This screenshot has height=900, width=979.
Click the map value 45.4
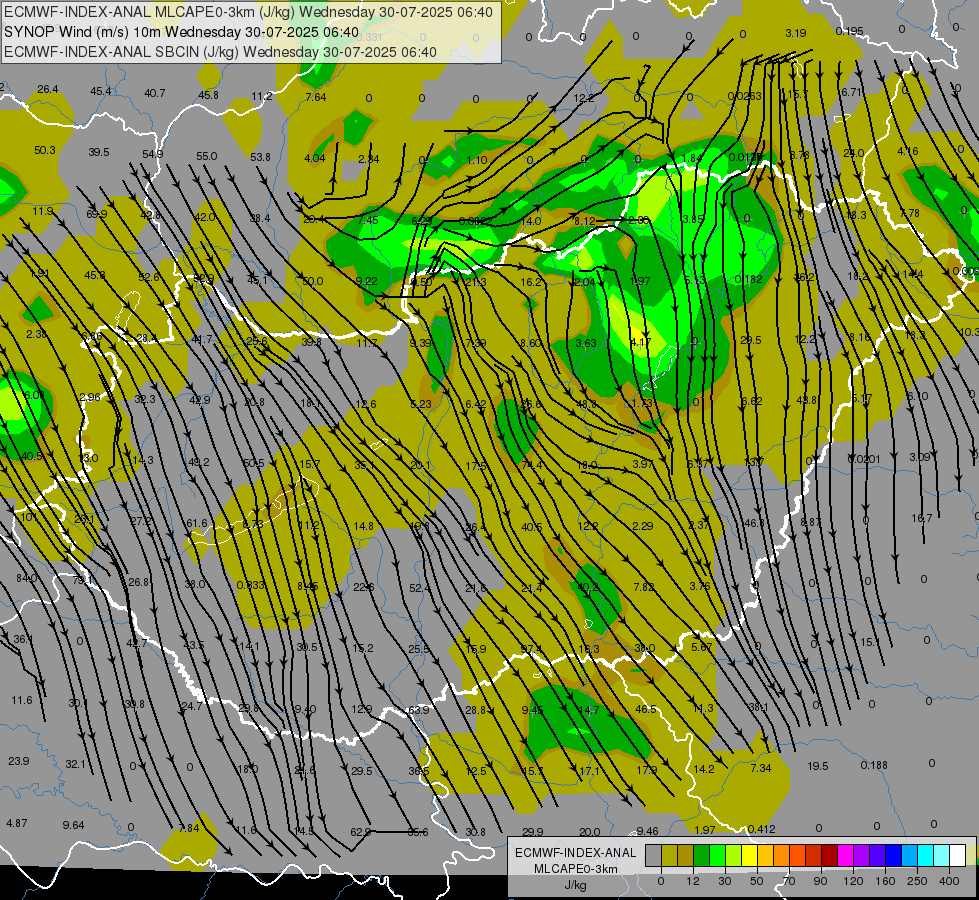101,91
